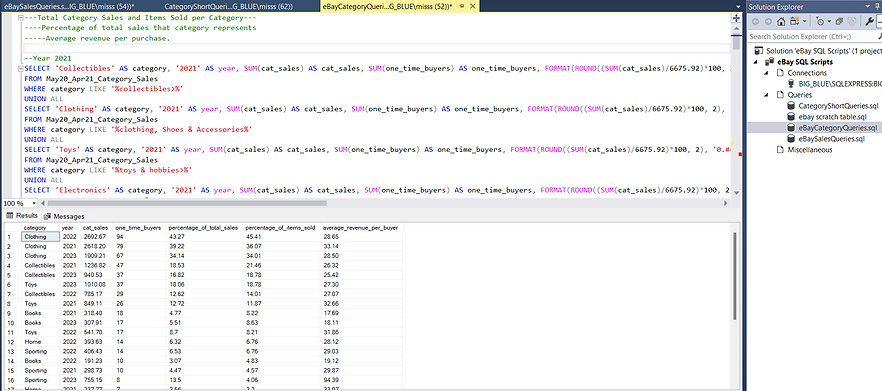Click the one_time_buyers column header
This screenshot has width=882, height=391.
click(x=140, y=228)
